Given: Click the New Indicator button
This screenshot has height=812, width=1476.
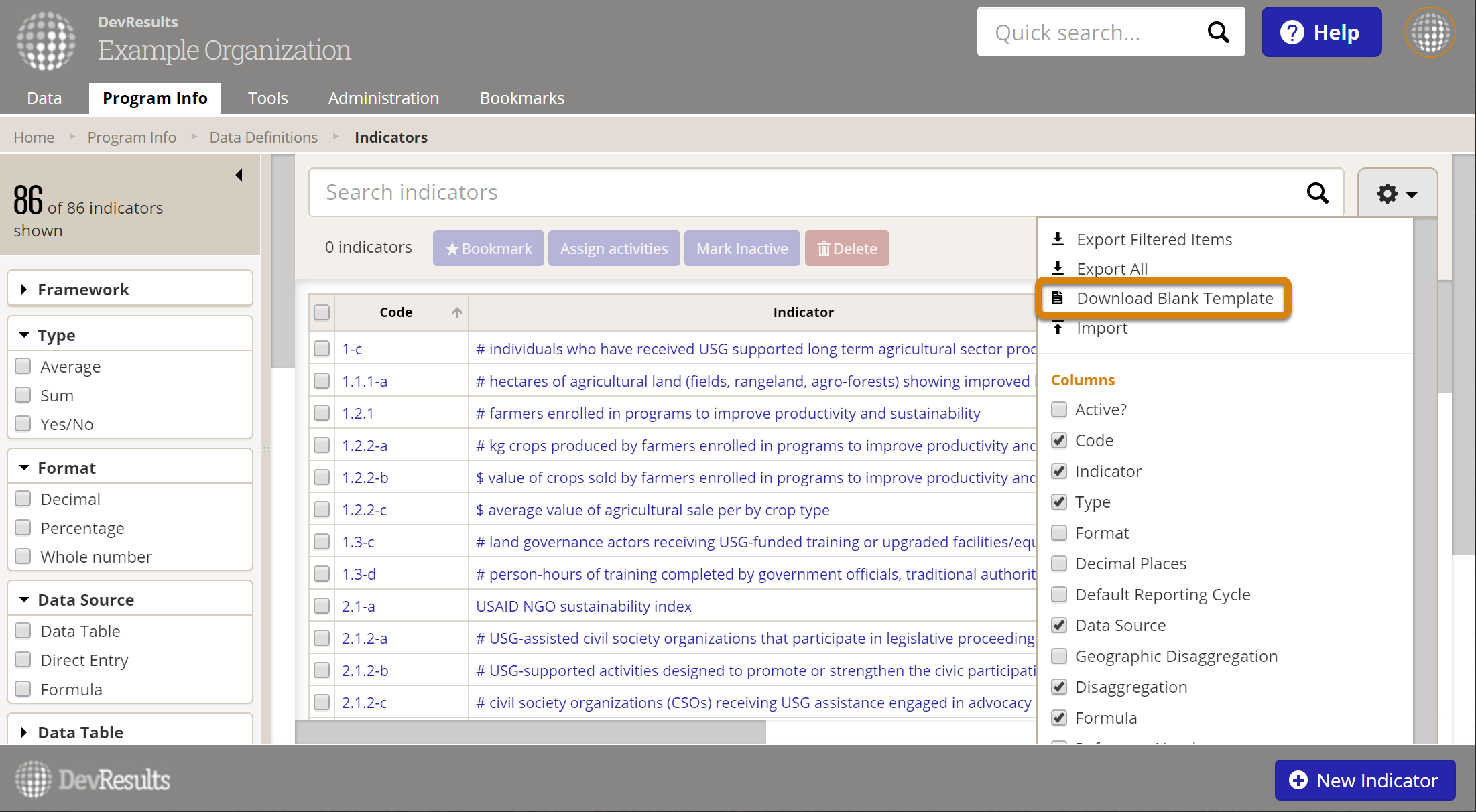Looking at the screenshot, I should pyautogui.click(x=1364, y=780).
